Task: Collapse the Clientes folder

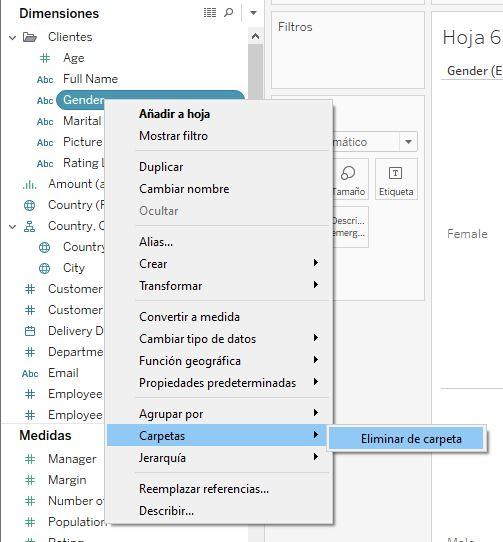Action: pyautogui.click(x=12, y=37)
